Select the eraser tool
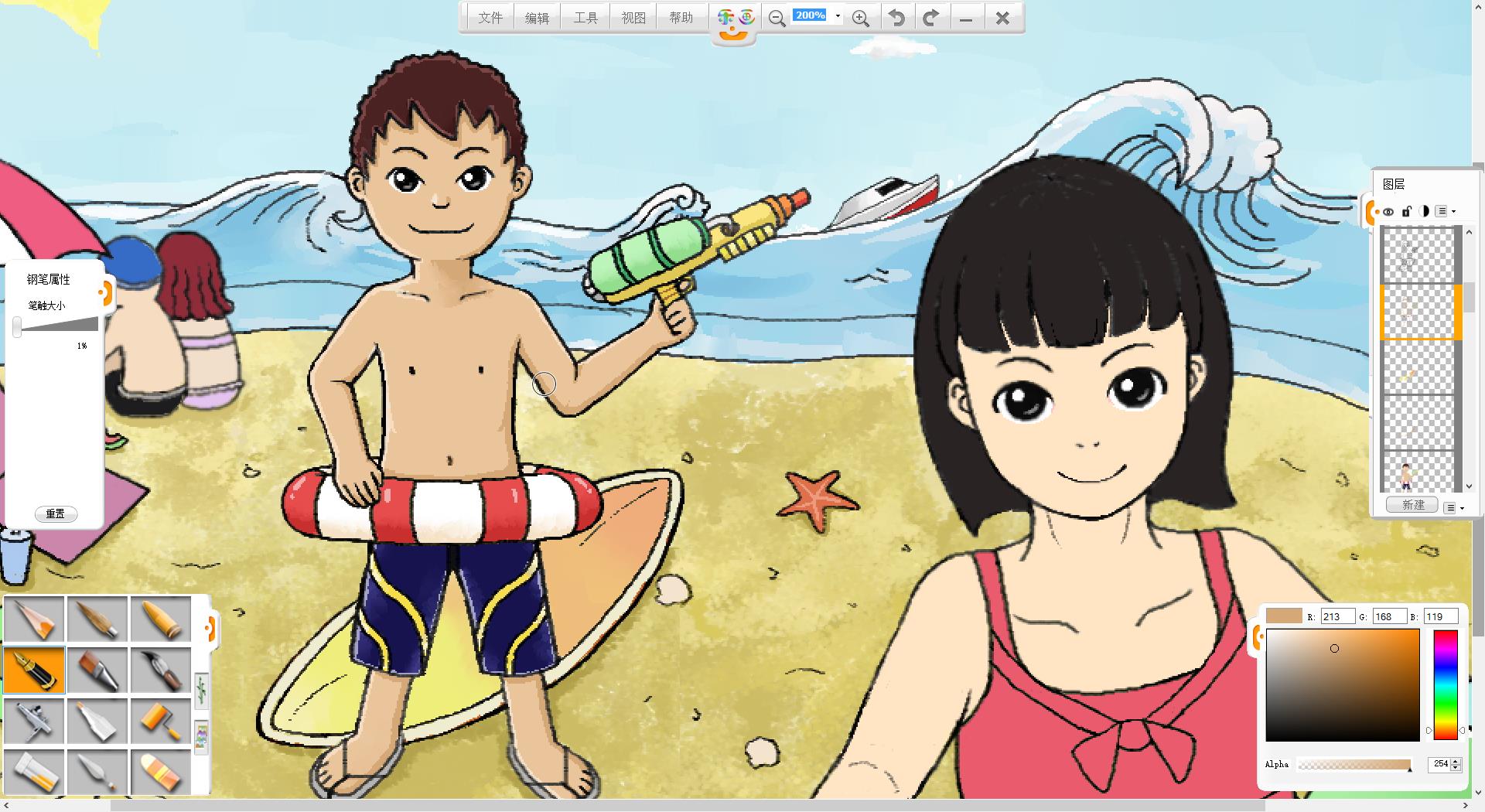 (161, 772)
